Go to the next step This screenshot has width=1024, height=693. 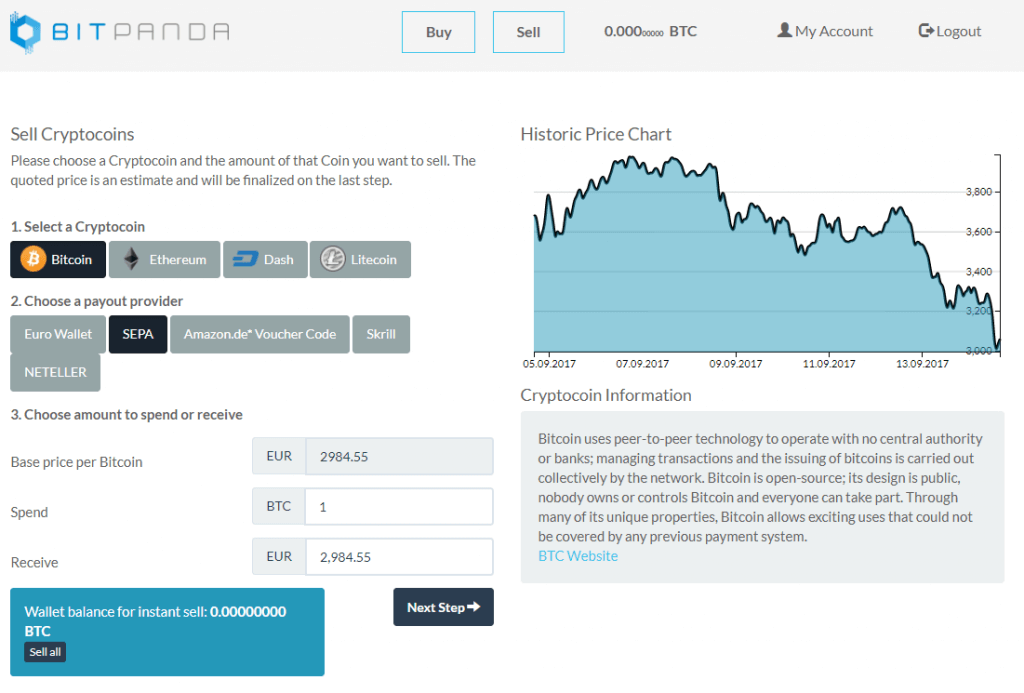click(x=443, y=607)
